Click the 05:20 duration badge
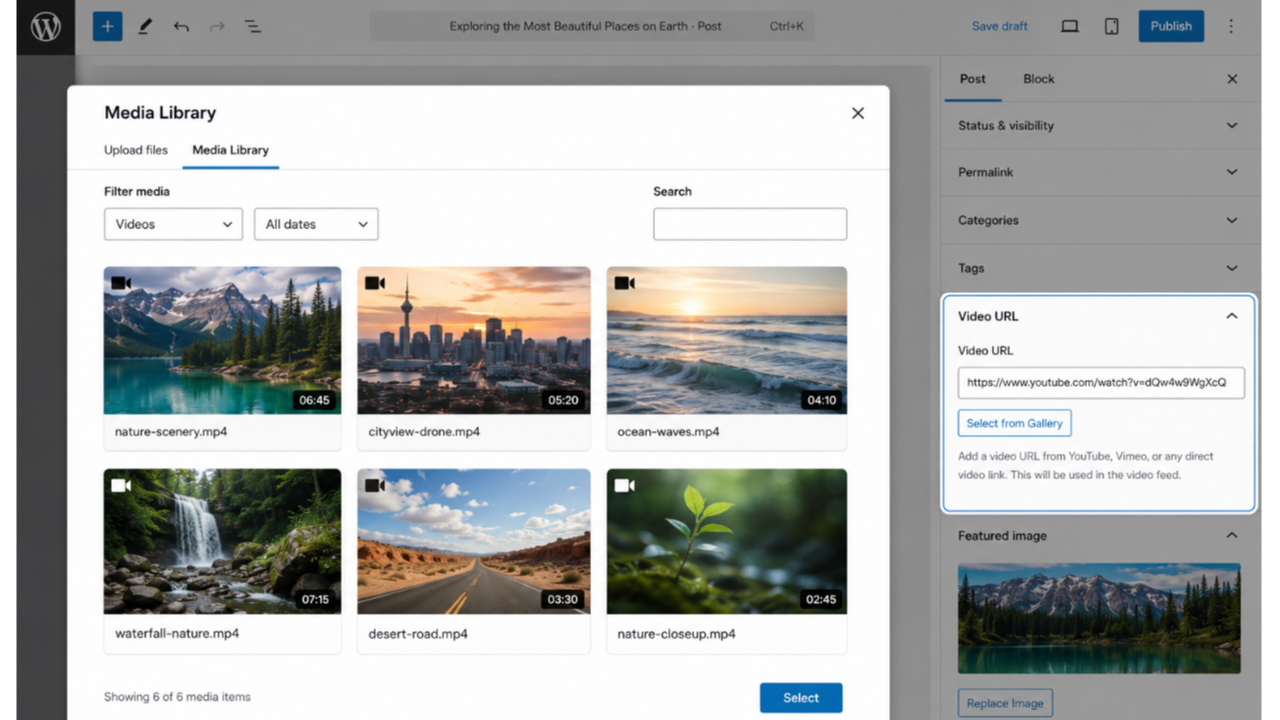1280x720 pixels. [x=564, y=400]
